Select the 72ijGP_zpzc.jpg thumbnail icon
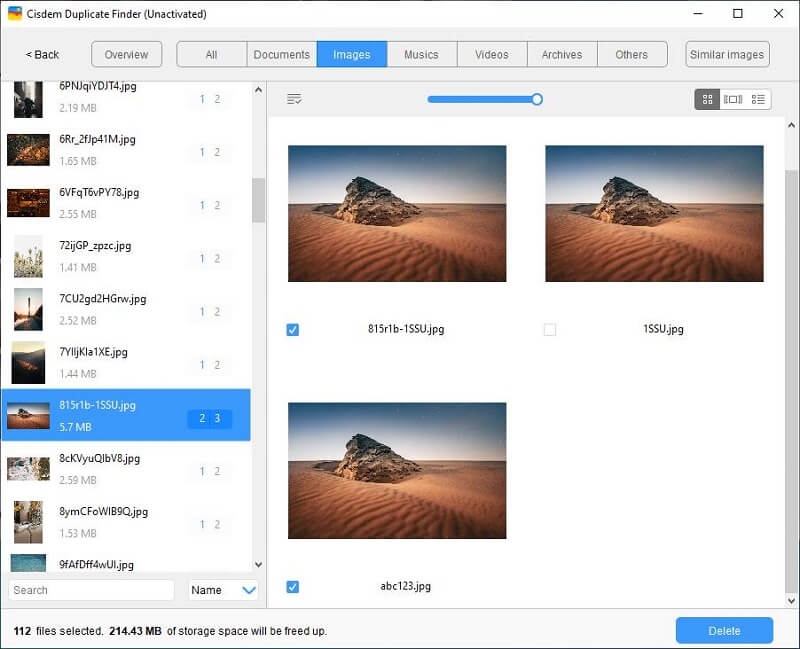The image size is (800, 649). click(28, 256)
